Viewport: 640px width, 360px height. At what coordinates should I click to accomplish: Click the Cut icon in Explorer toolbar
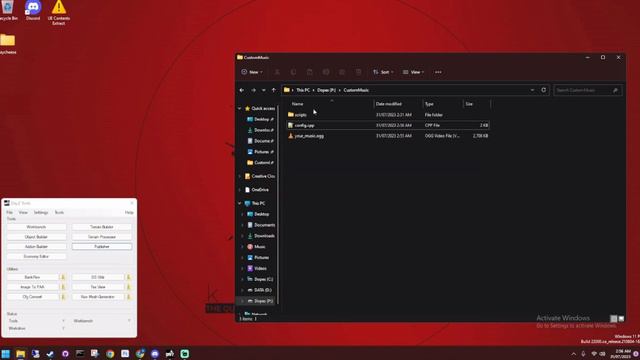click(277, 72)
